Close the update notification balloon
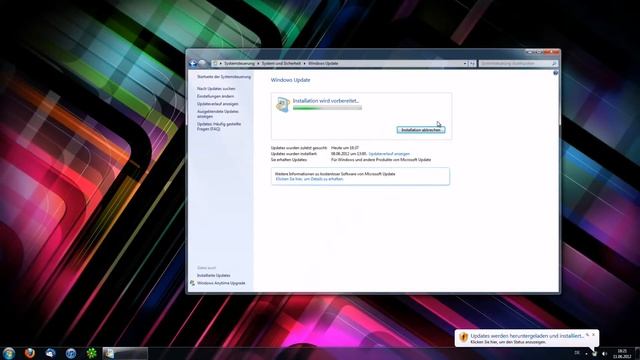 tap(593, 335)
